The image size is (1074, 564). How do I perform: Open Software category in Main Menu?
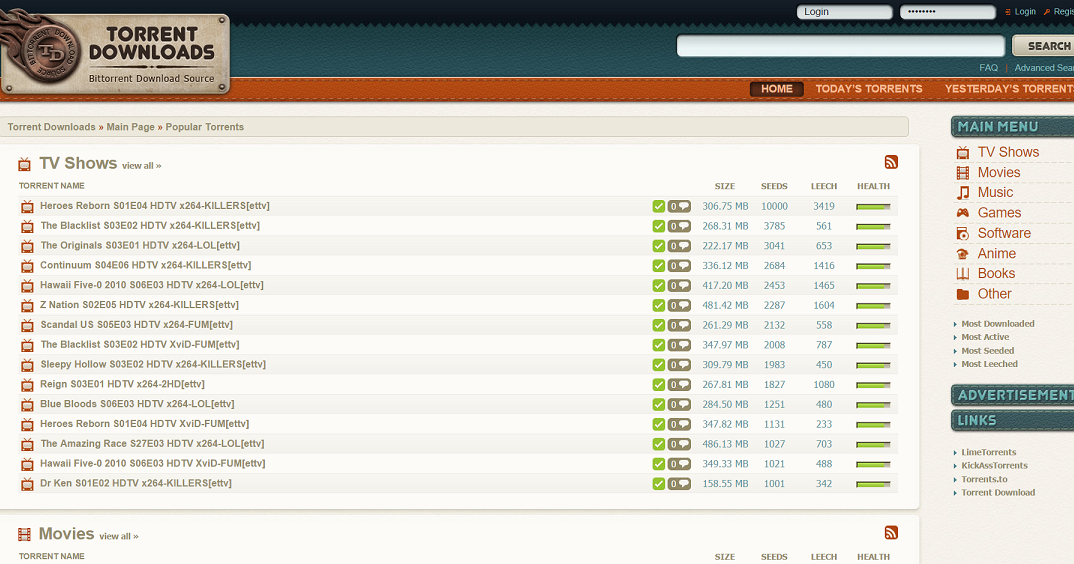[x=1004, y=233]
